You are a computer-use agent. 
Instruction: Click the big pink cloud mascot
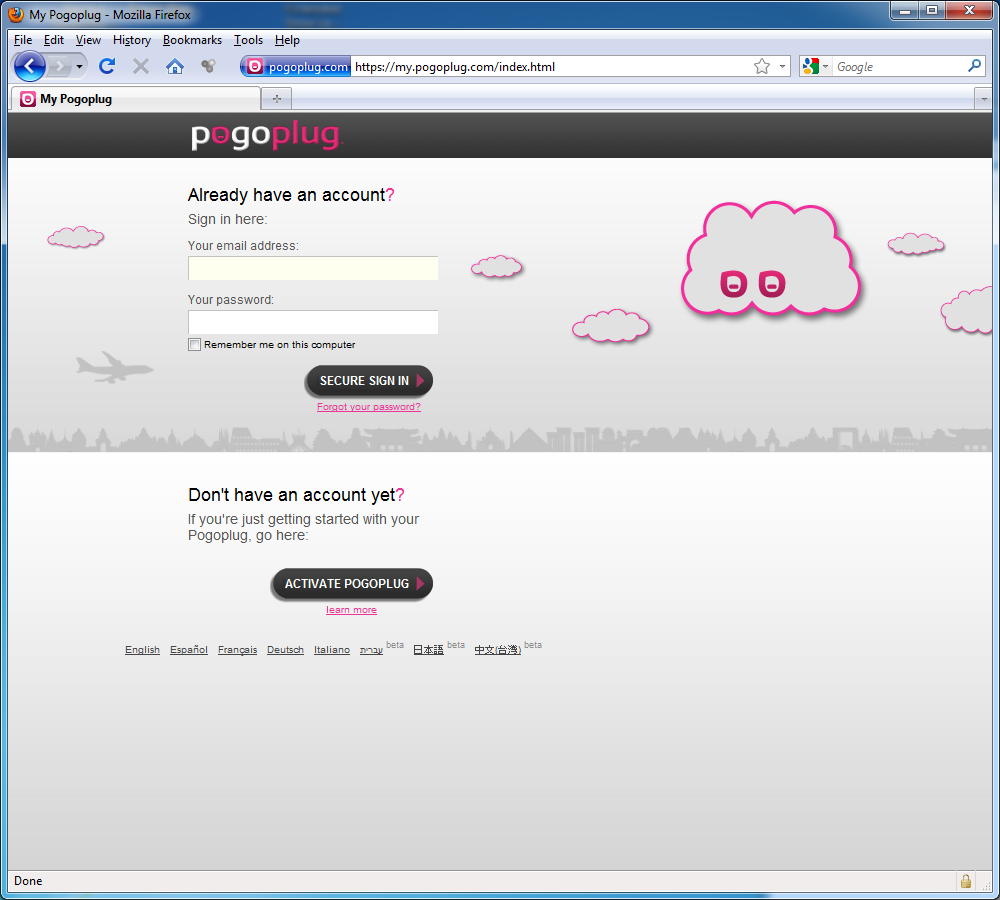pyautogui.click(x=771, y=260)
